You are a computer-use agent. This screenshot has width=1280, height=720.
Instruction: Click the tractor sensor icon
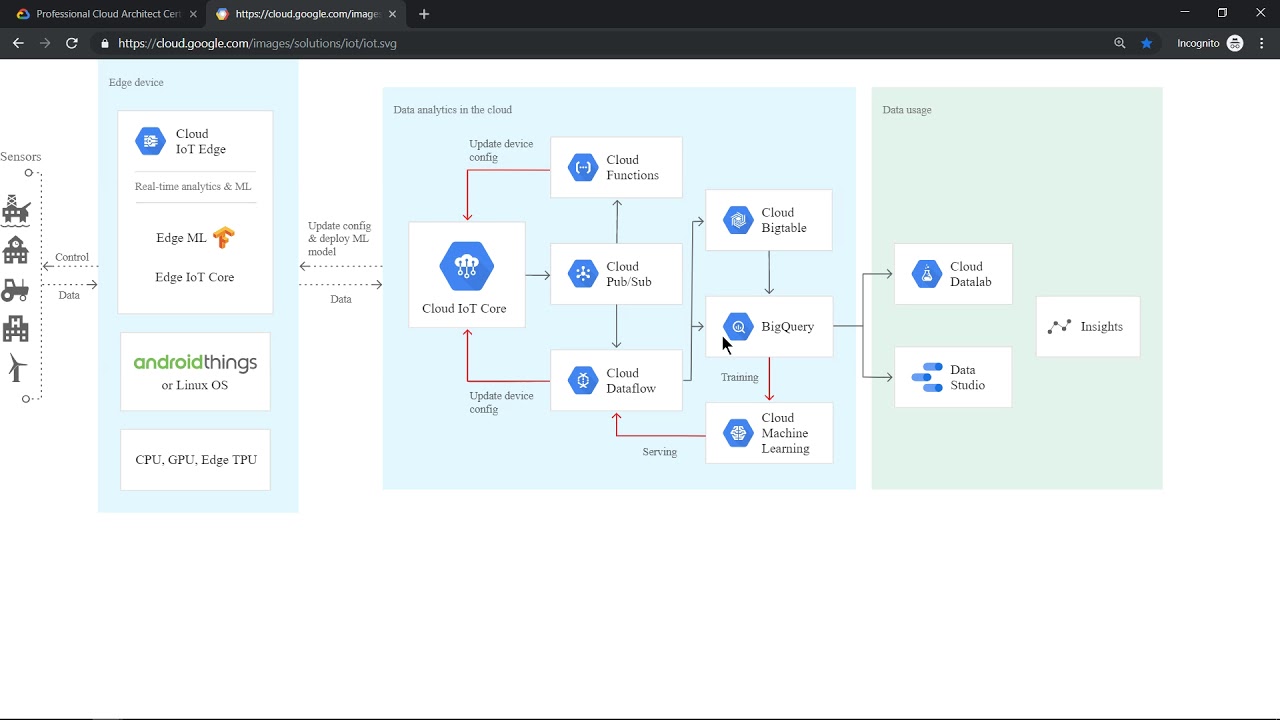coord(15,290)
